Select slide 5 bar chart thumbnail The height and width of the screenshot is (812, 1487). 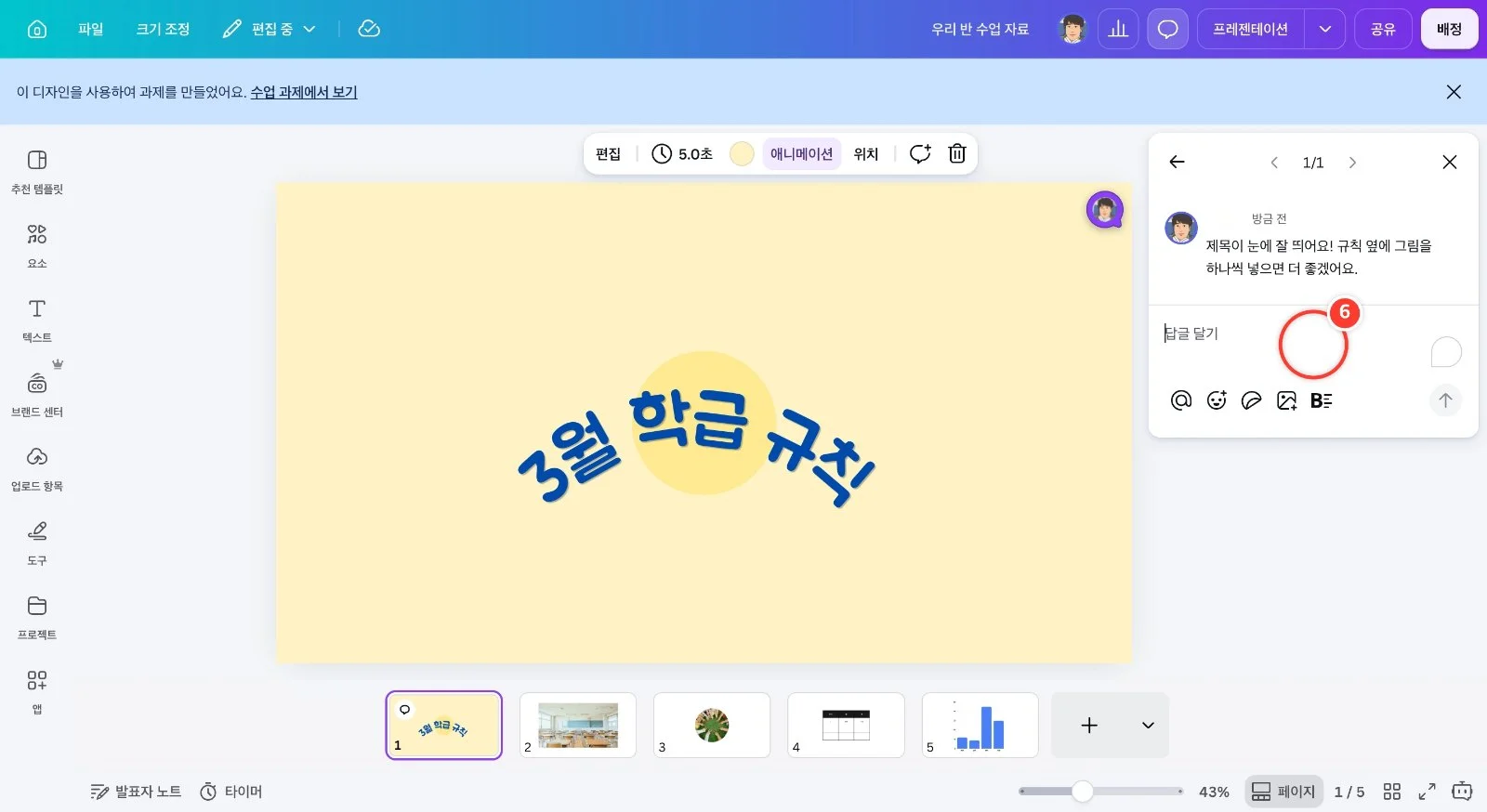pyautogui.click(x=980, y=725)
